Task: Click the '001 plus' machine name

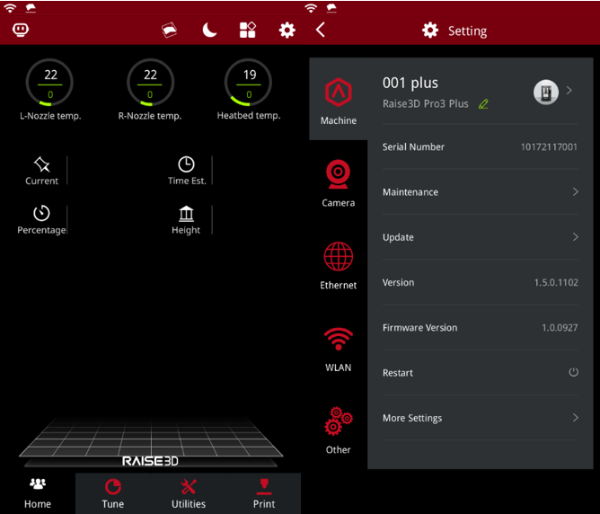Action: pyautogui.click(x=410, y=83)
